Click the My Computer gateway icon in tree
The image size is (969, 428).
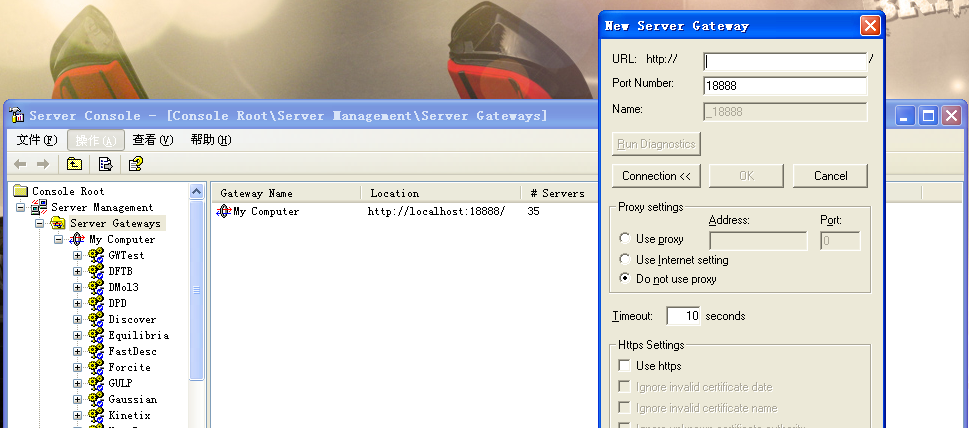77,239
